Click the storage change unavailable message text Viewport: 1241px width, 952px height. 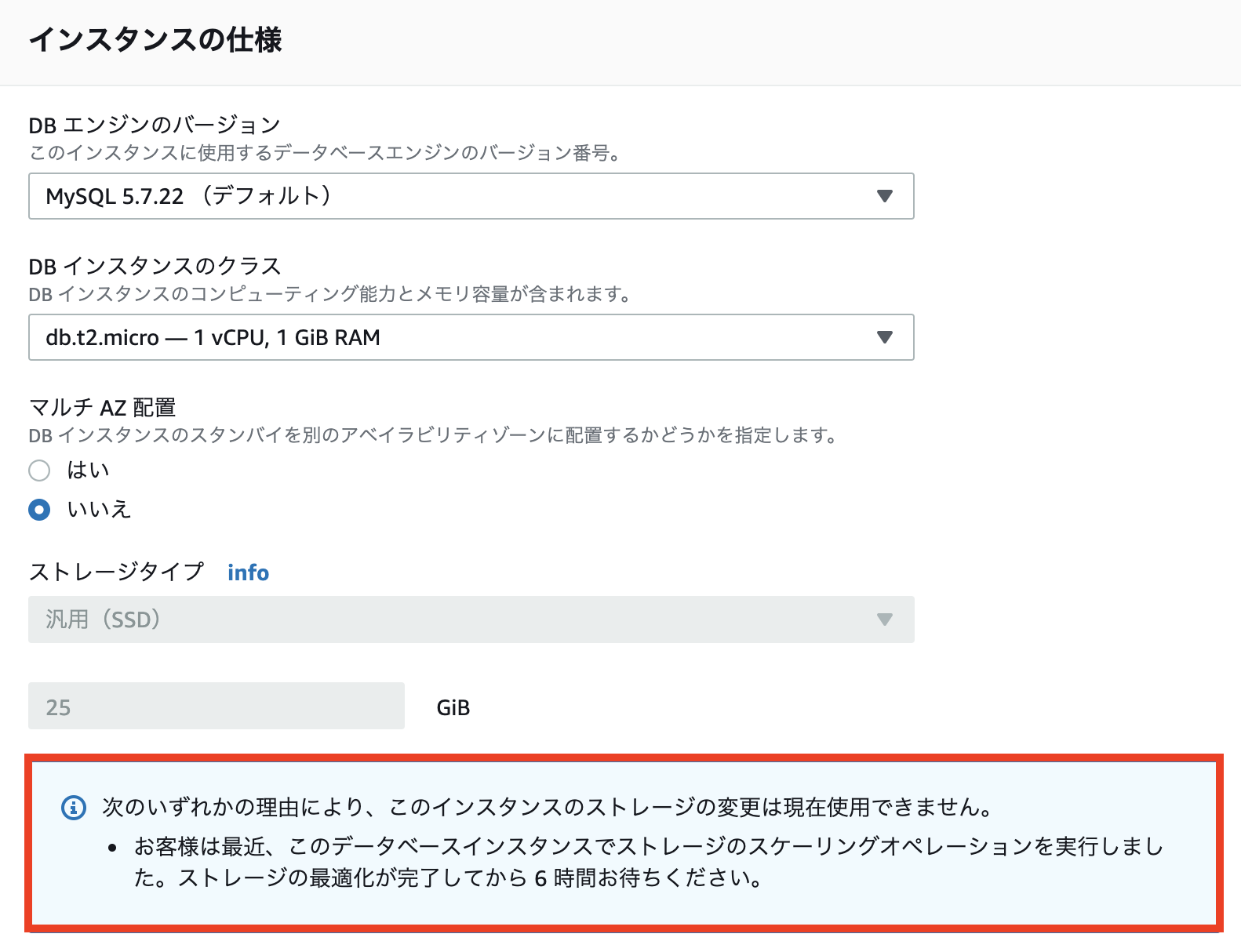549,807
